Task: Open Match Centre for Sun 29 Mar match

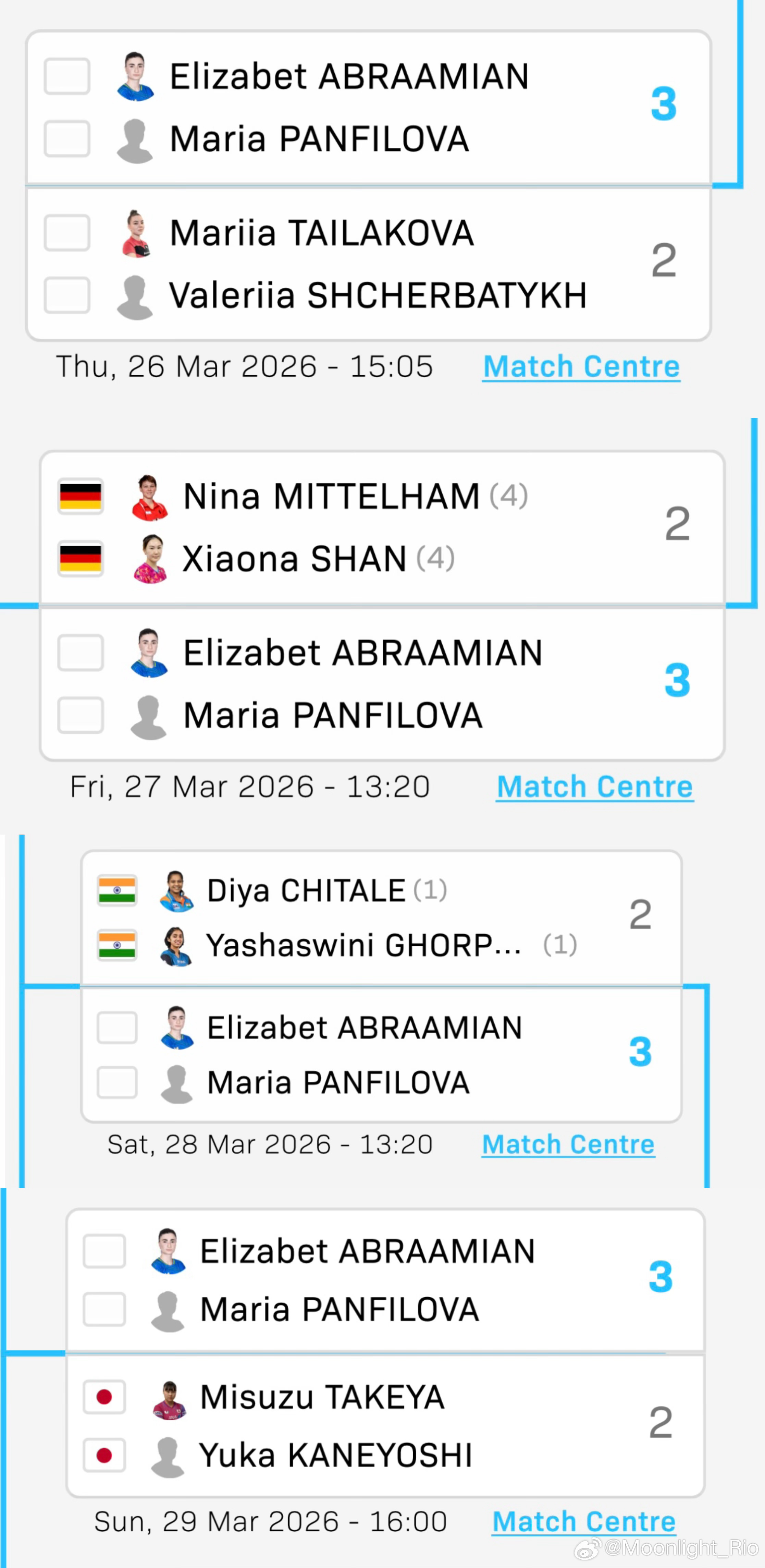Action: point(584,1521)
